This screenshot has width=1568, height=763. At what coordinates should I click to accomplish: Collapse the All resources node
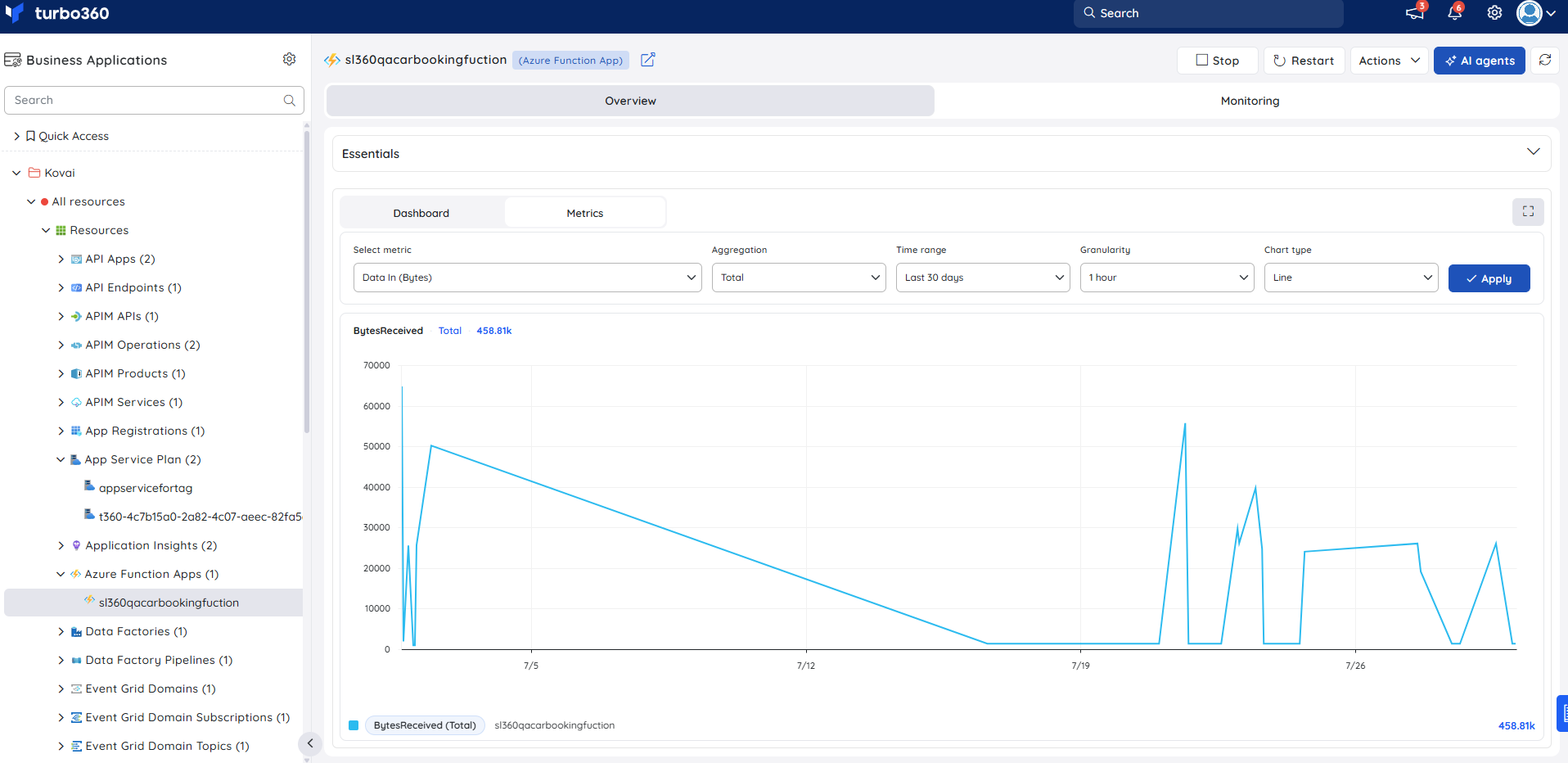tap(31, 201)
